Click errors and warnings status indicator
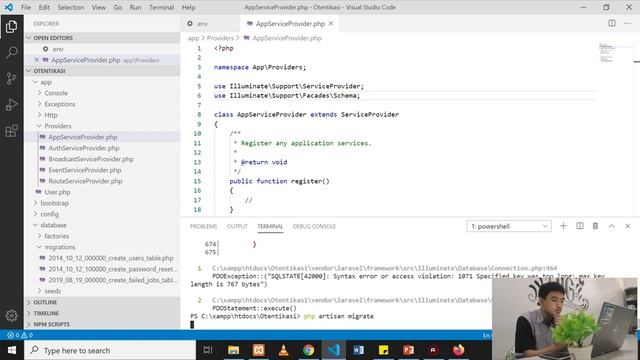 click(20, 335)
